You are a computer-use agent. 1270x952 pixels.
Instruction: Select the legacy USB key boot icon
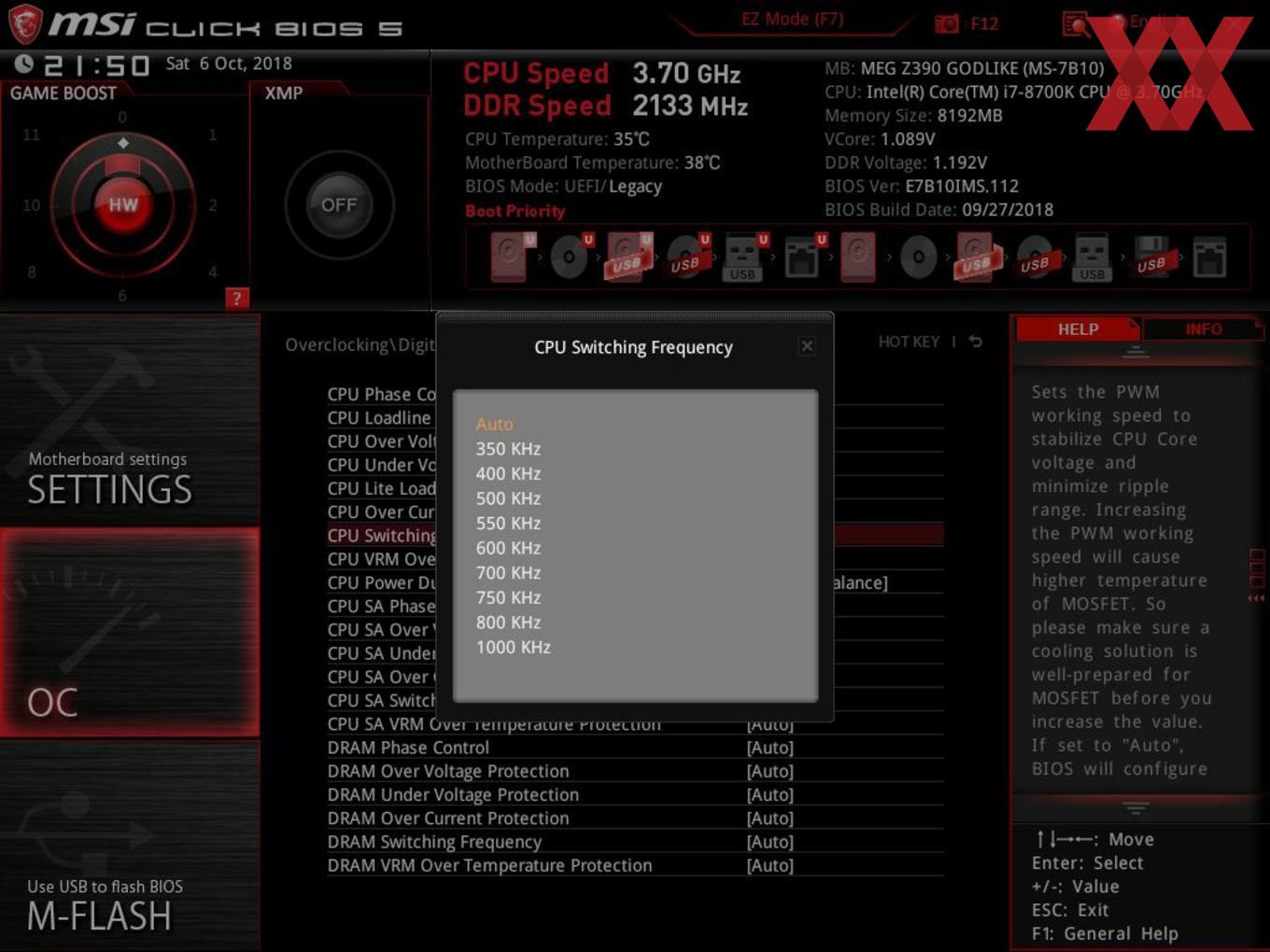[x=1092, y=257]
